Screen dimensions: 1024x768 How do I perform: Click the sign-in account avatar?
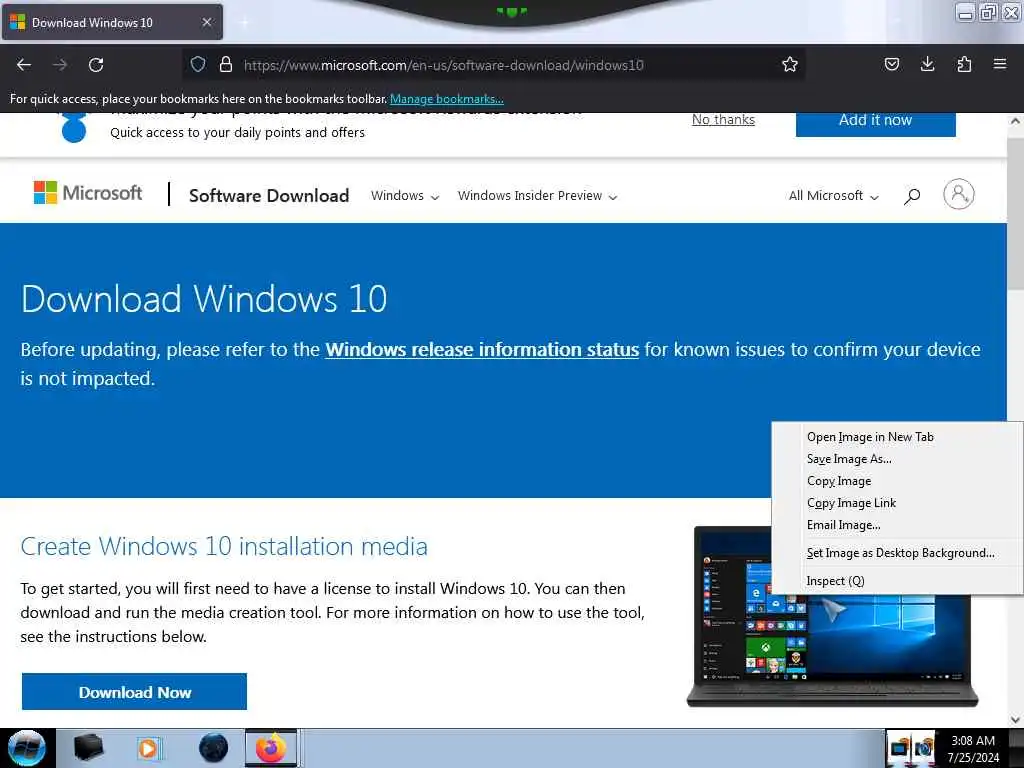(959, 194)
